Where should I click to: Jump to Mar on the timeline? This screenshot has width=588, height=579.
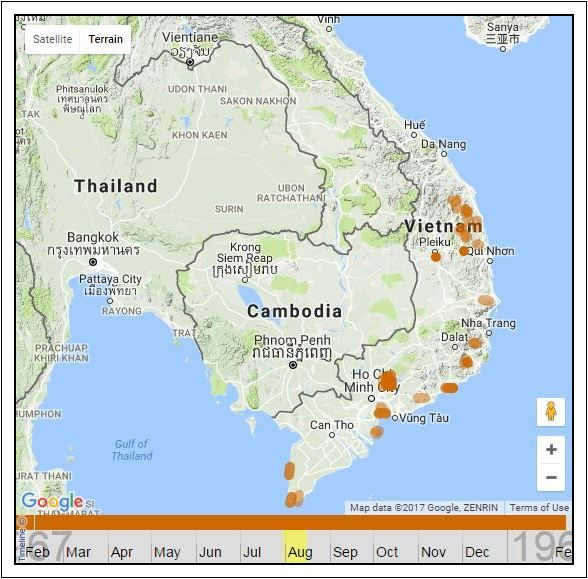pyautogui.click(x=78, y=552)
